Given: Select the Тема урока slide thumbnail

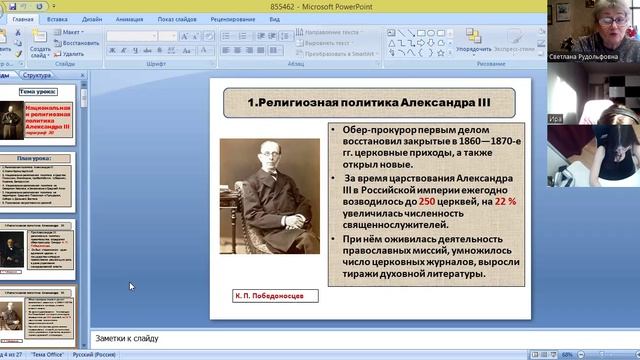Looking at the screenshot, I should tap(38, 115).
